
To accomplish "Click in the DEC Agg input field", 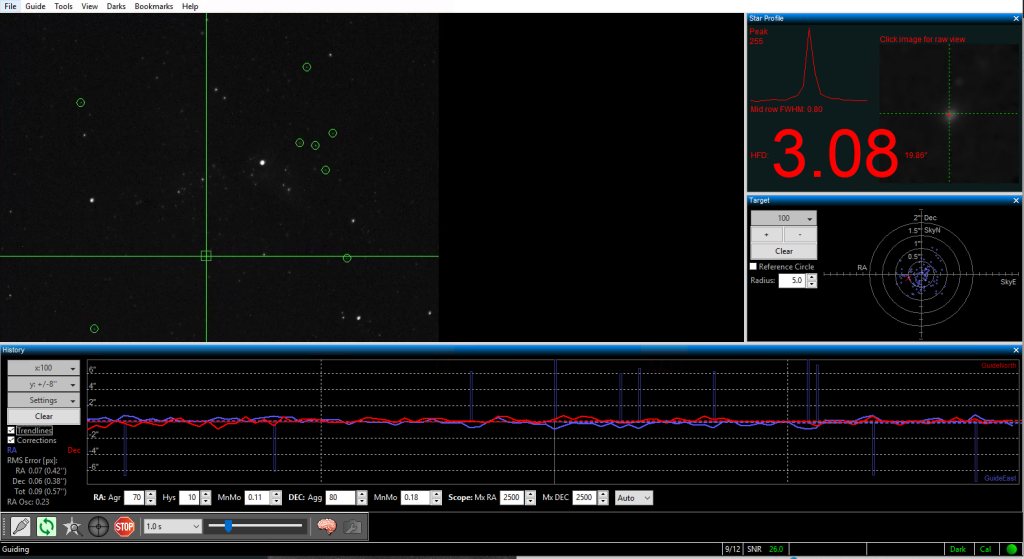I will pos(340,498).
